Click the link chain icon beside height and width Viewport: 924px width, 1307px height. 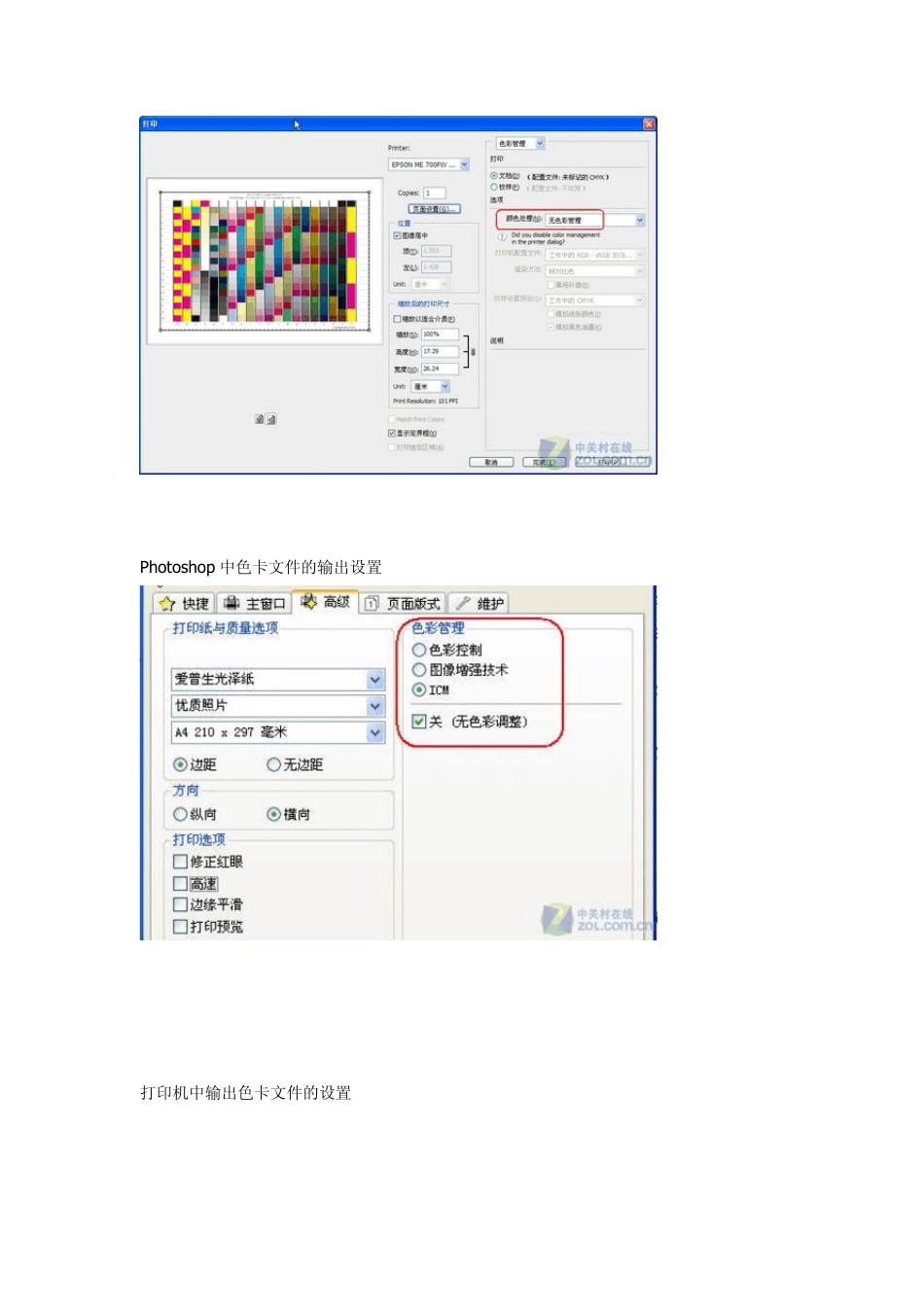point(473,351)
